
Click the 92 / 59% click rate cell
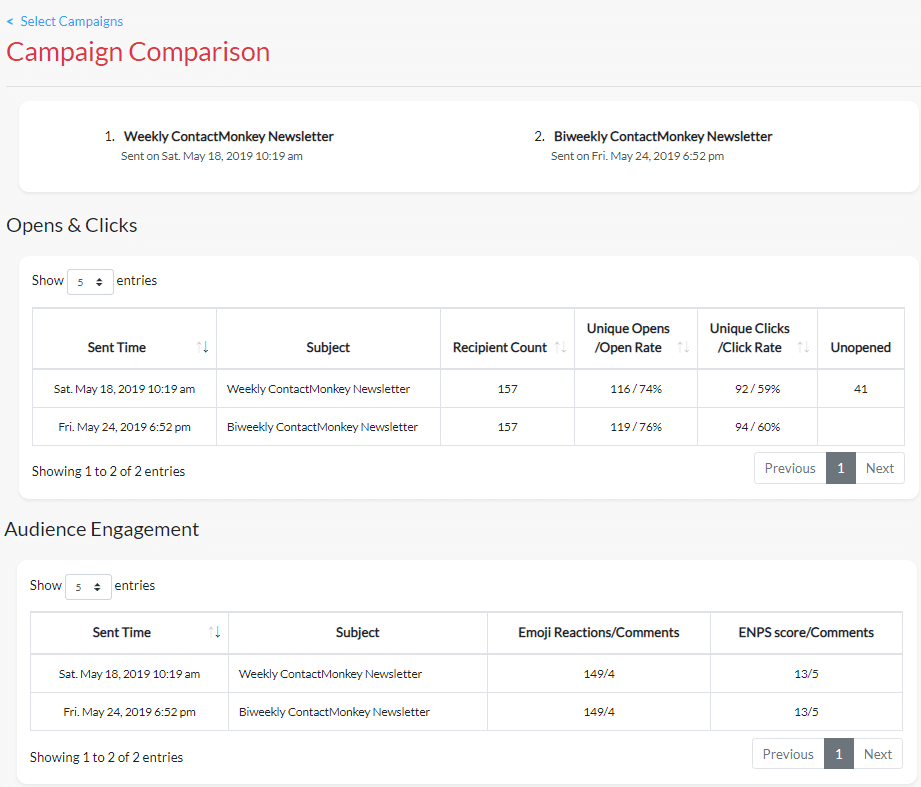tap(757, 389)
